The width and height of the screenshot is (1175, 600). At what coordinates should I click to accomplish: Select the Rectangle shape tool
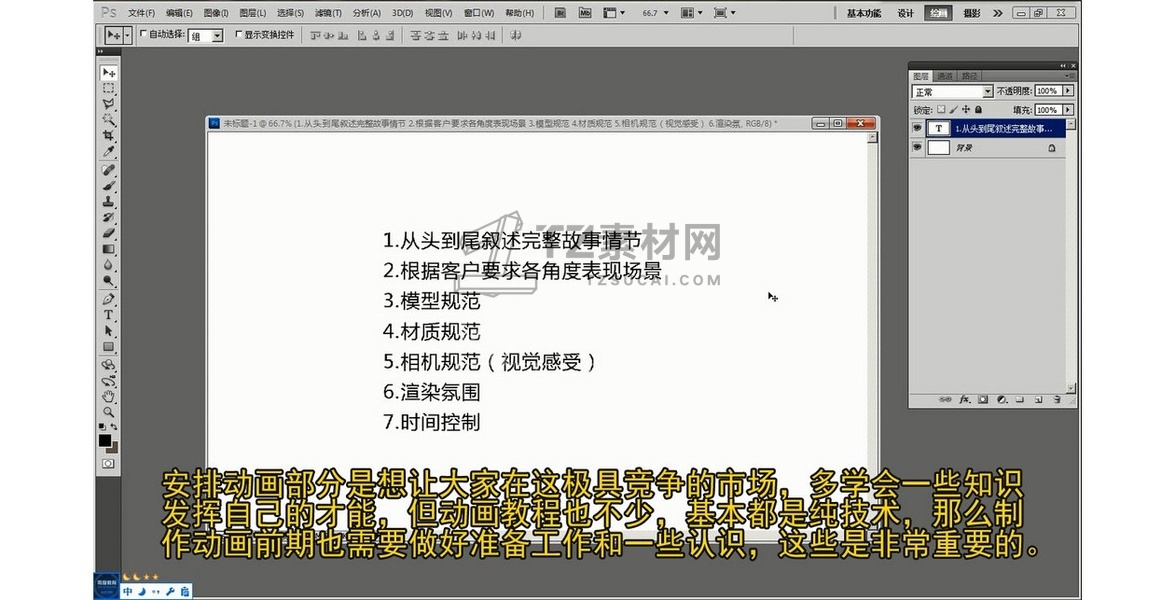coord(109,346)
